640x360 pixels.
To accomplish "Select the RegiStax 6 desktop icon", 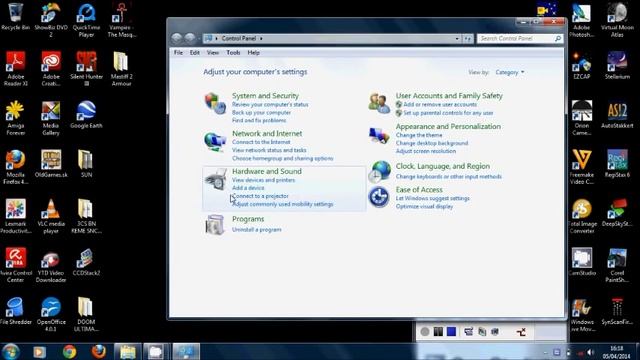I will [x=617, y=164].
